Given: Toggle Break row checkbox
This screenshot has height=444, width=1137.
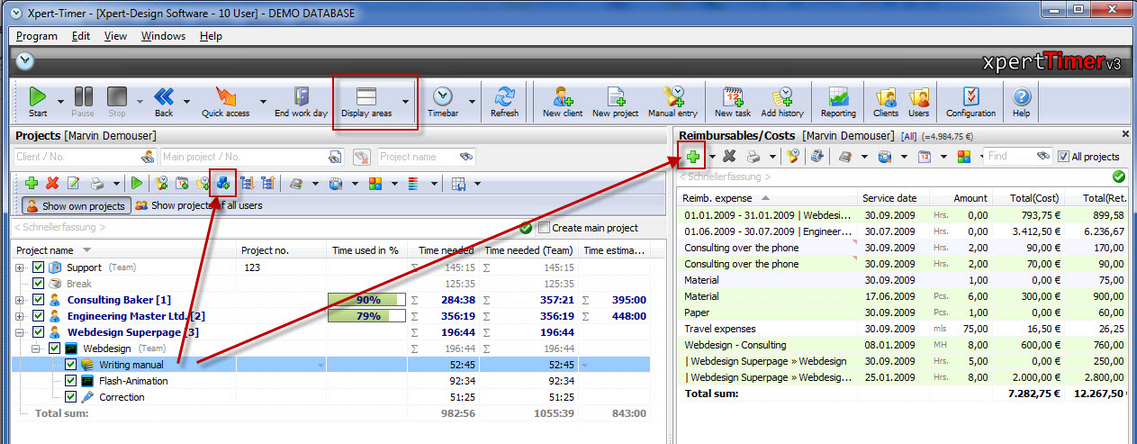Looking at the screenshot, I should (x=38, y=284).
